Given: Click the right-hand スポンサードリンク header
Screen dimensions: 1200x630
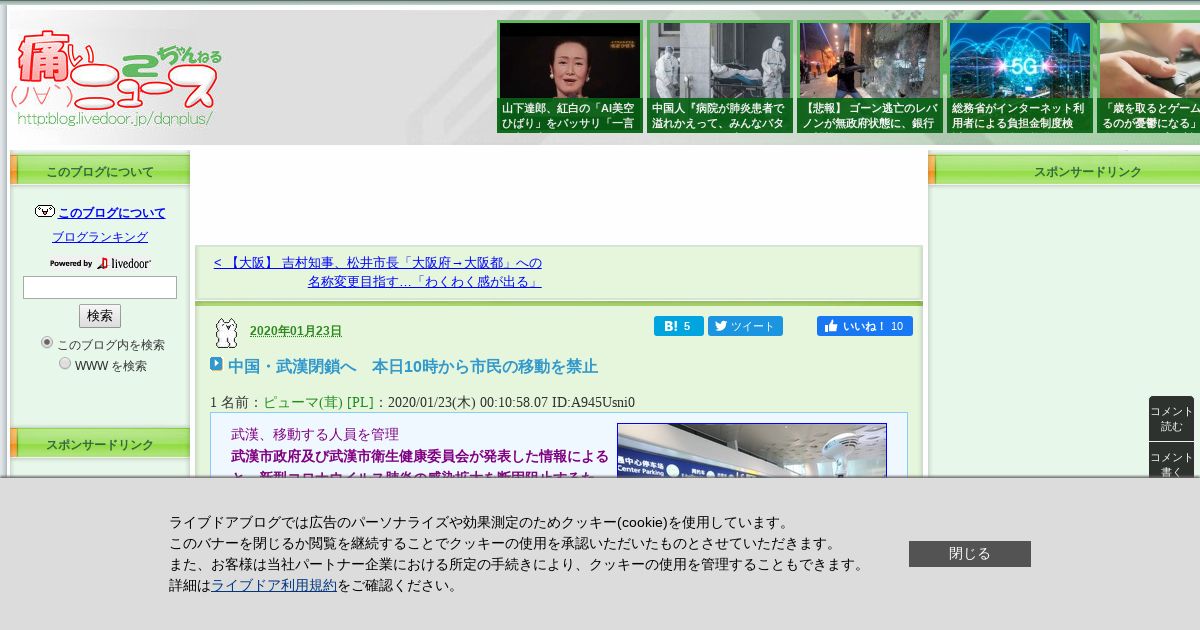Looking at the screenshot, I should (x=1064, y=171).
